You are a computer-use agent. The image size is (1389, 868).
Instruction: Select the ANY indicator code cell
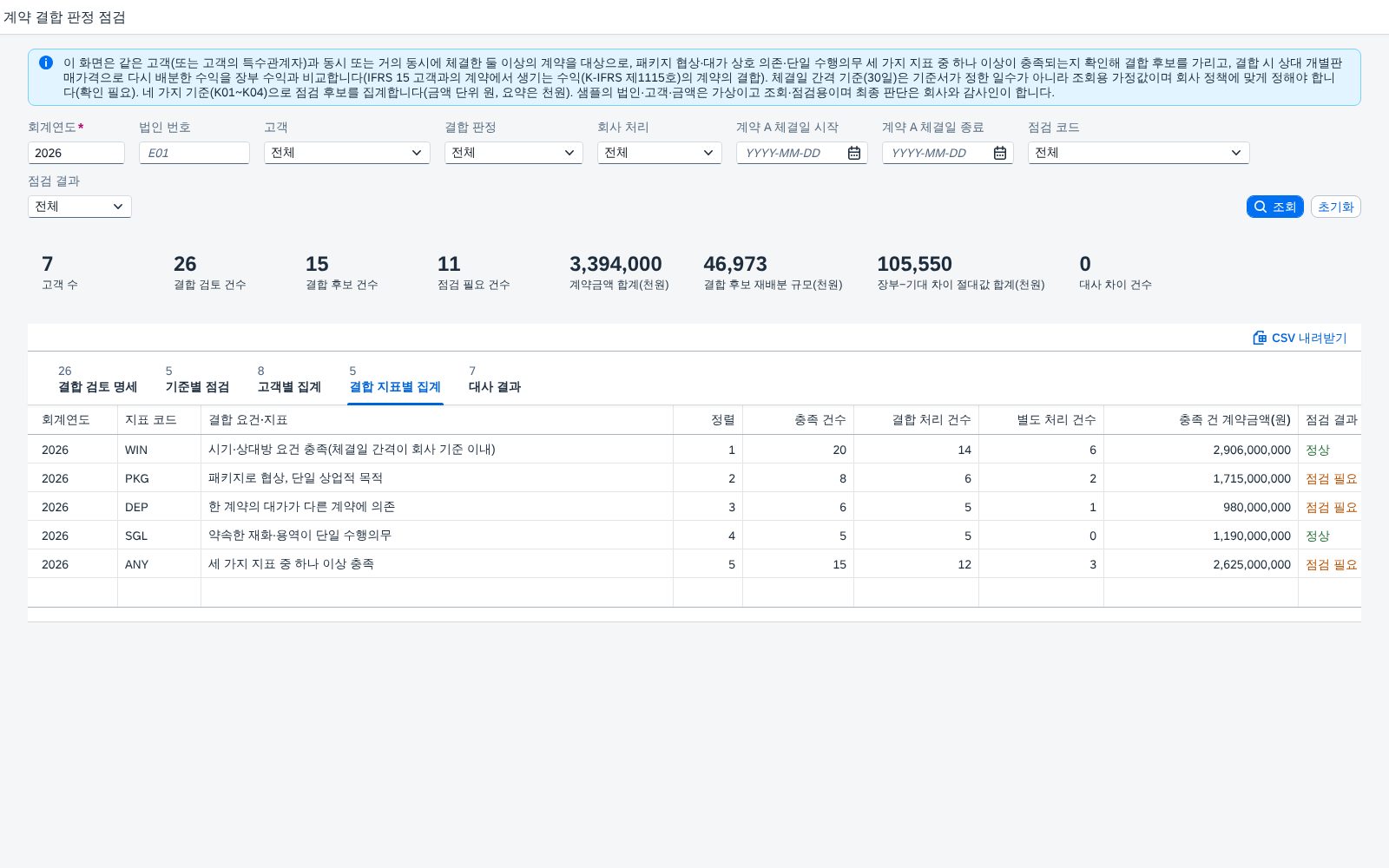[x=159, y=564]
